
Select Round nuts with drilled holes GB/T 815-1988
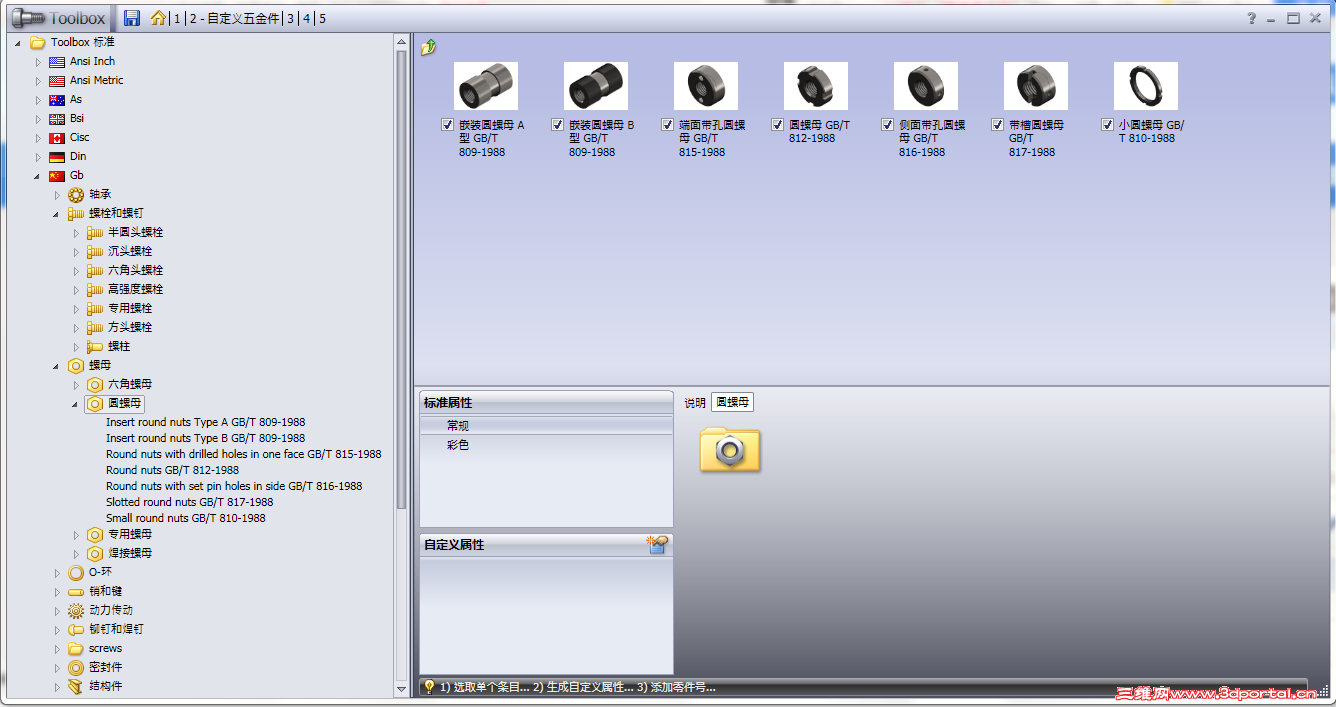click(x=243, y=454)
